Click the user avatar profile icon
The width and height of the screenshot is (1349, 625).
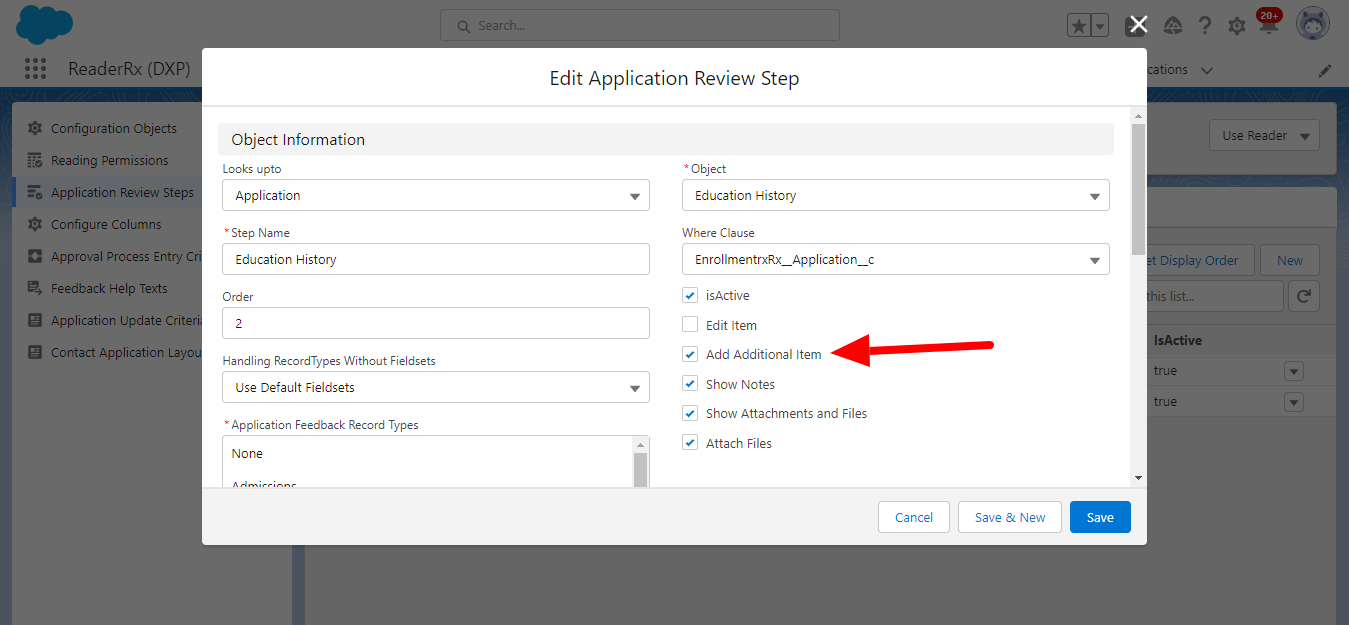1312,25
